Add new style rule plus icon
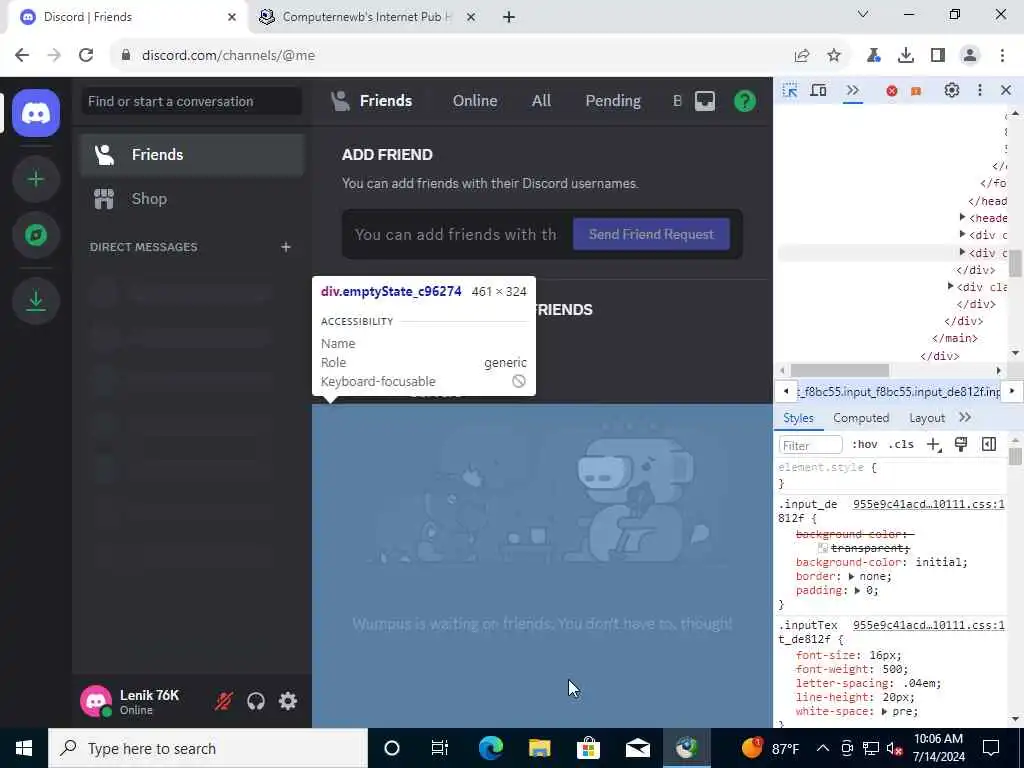 click(x=934, y=445)
